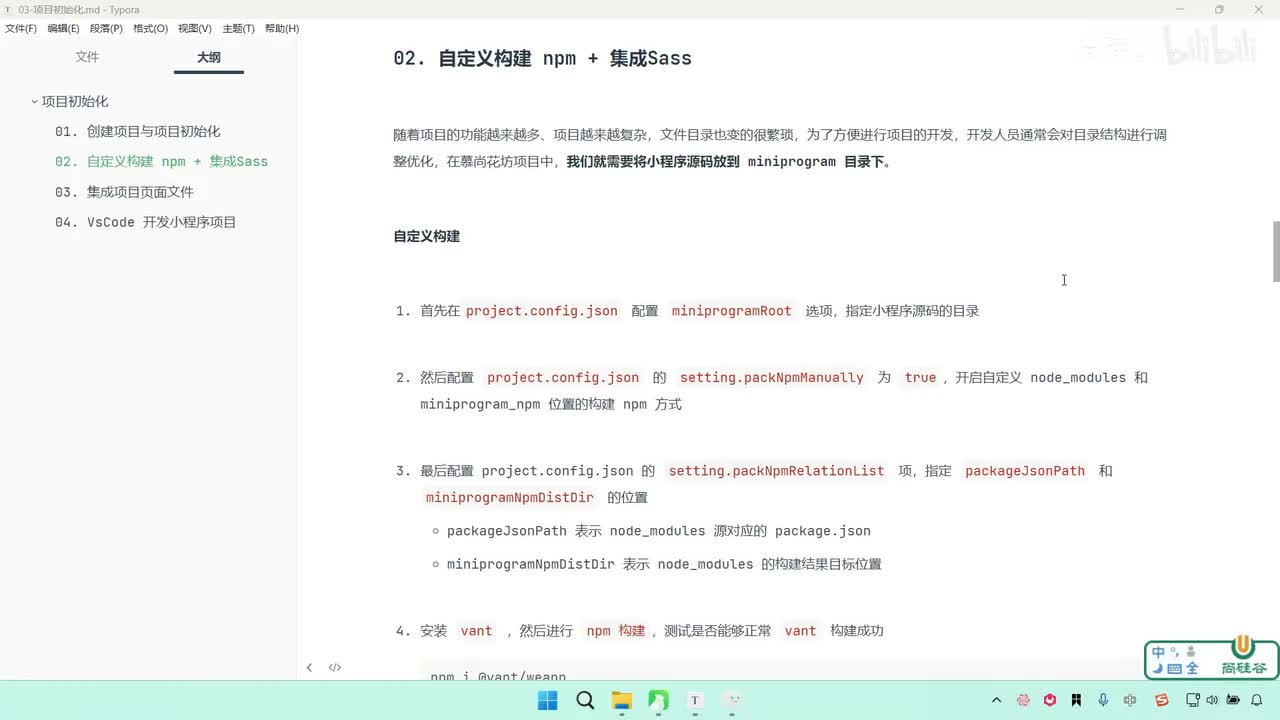Click the red inline code packageJsonPath in step 3

point(1024,471)
